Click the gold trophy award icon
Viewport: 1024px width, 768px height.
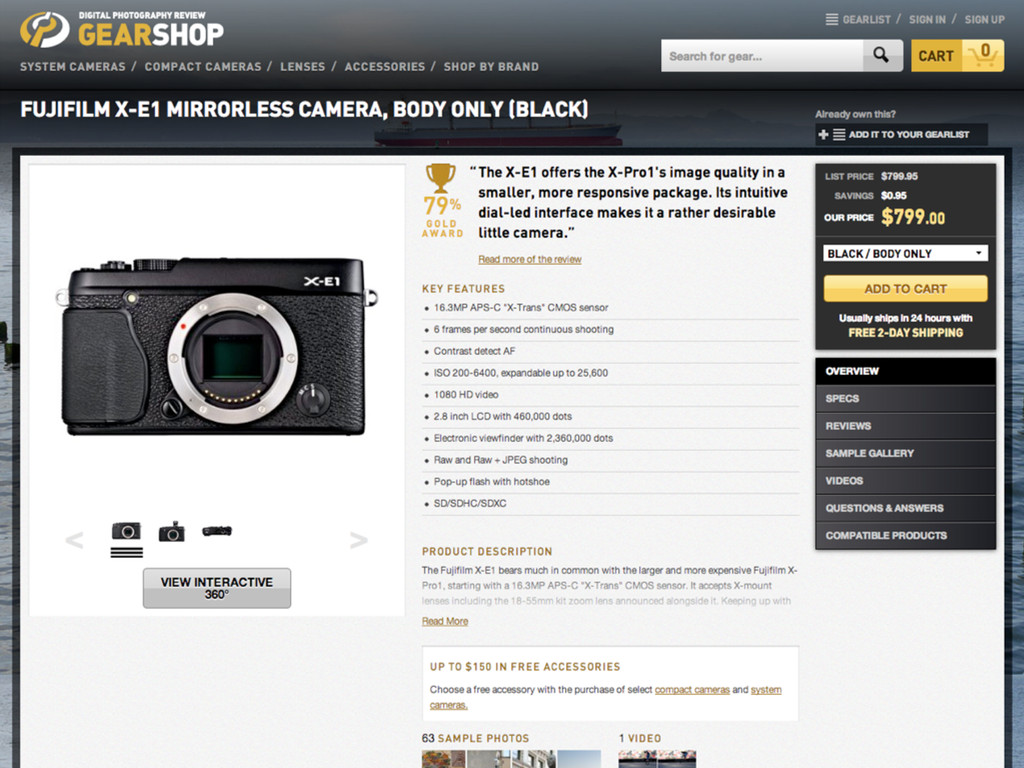441,178
